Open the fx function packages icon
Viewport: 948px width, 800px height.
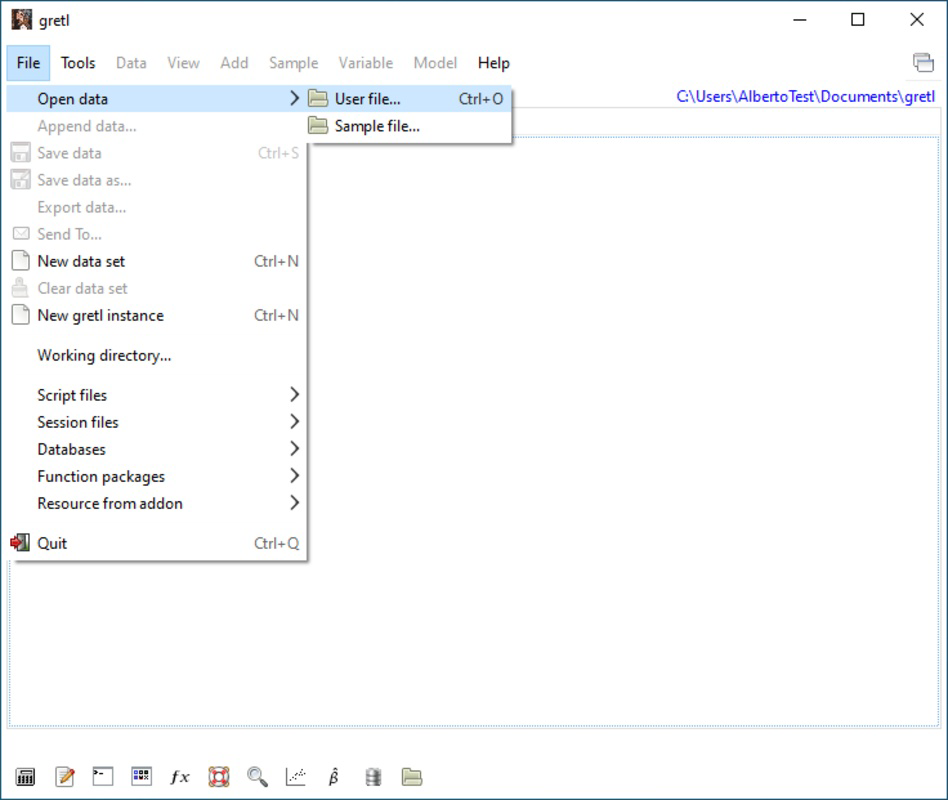coord(180,776)
